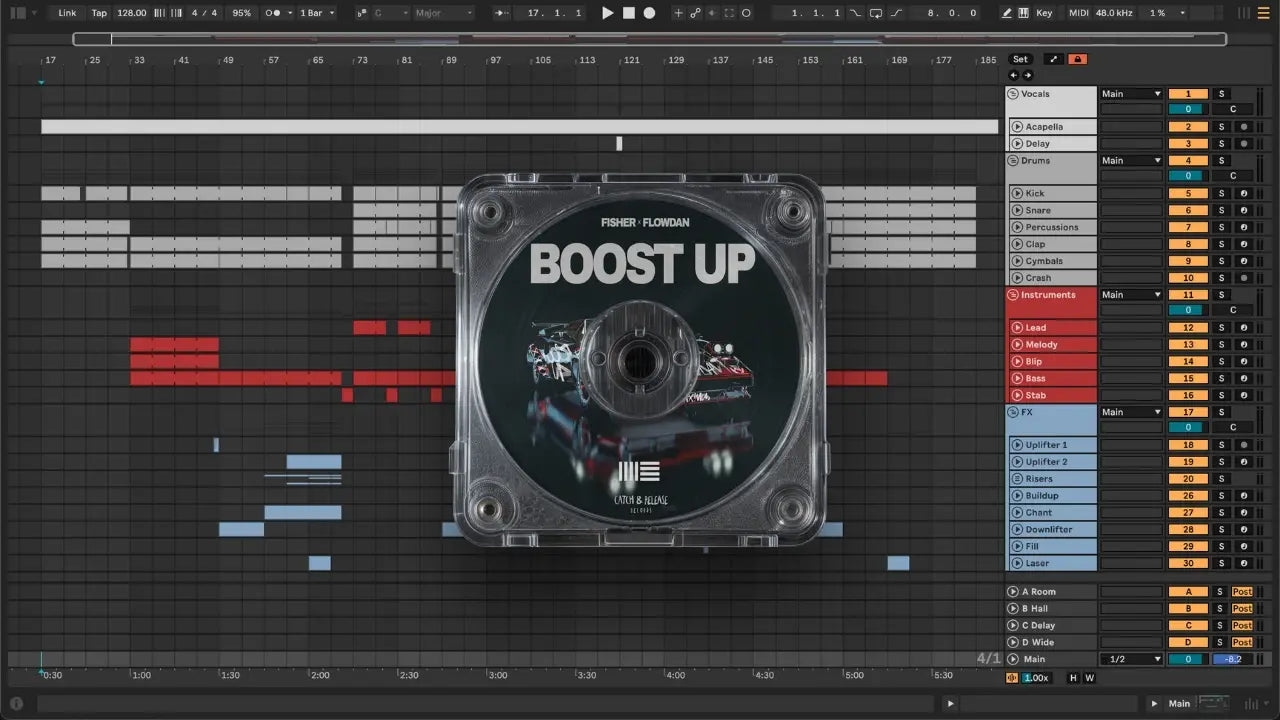The height and width of the screenshot is (720, 1280).
Task: Click the tempo field 128.00
Action: (x=131, y=13)
